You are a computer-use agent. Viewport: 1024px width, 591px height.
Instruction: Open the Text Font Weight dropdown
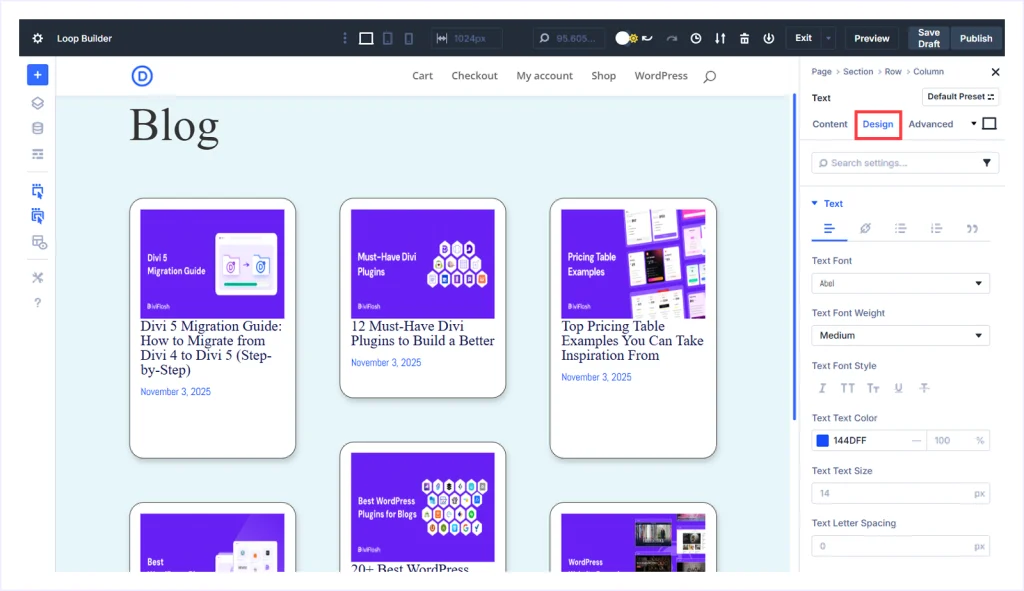coord(900,335)
